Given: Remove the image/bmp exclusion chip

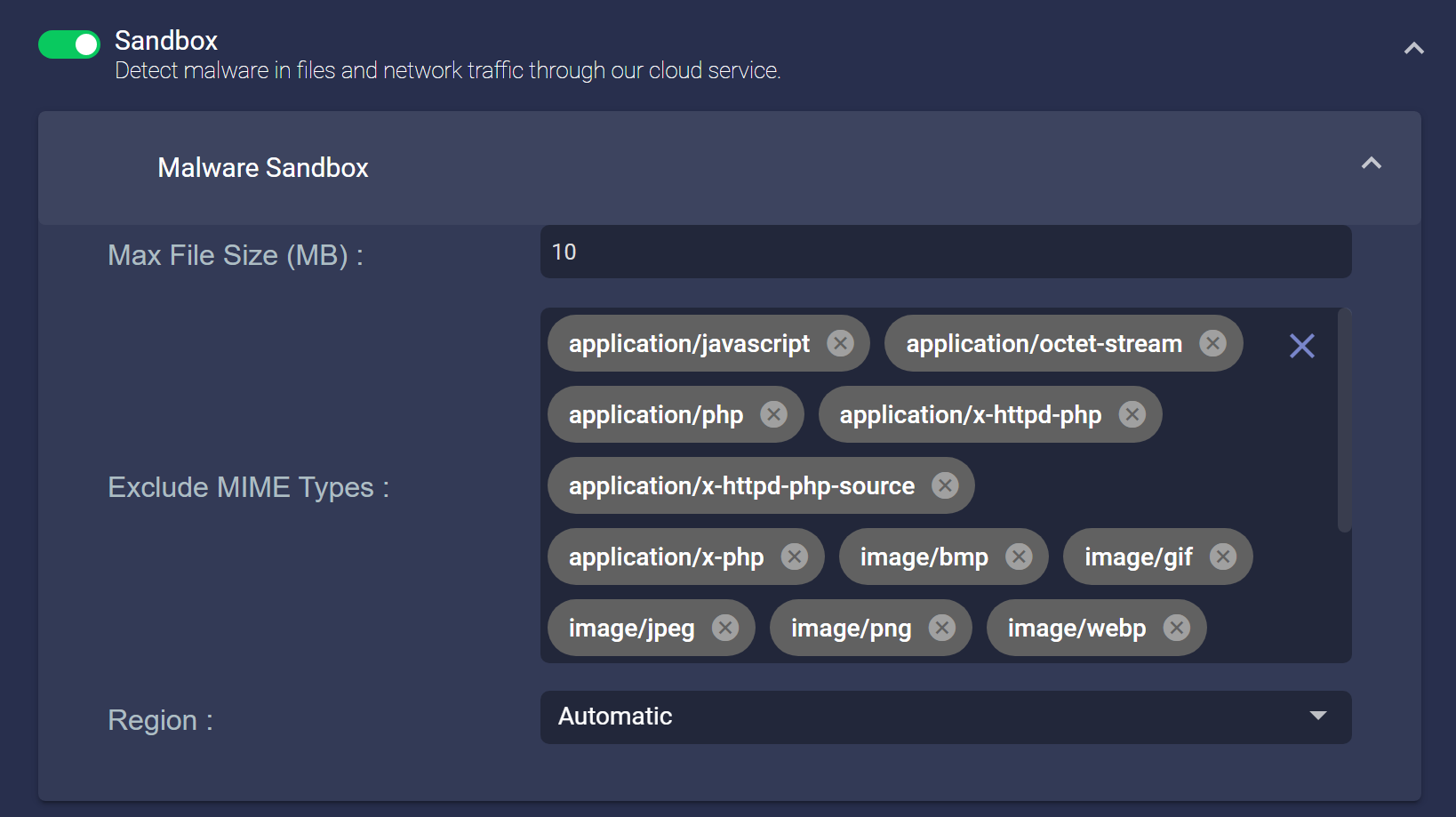Looking at the screenshot, I should 1019,557.
